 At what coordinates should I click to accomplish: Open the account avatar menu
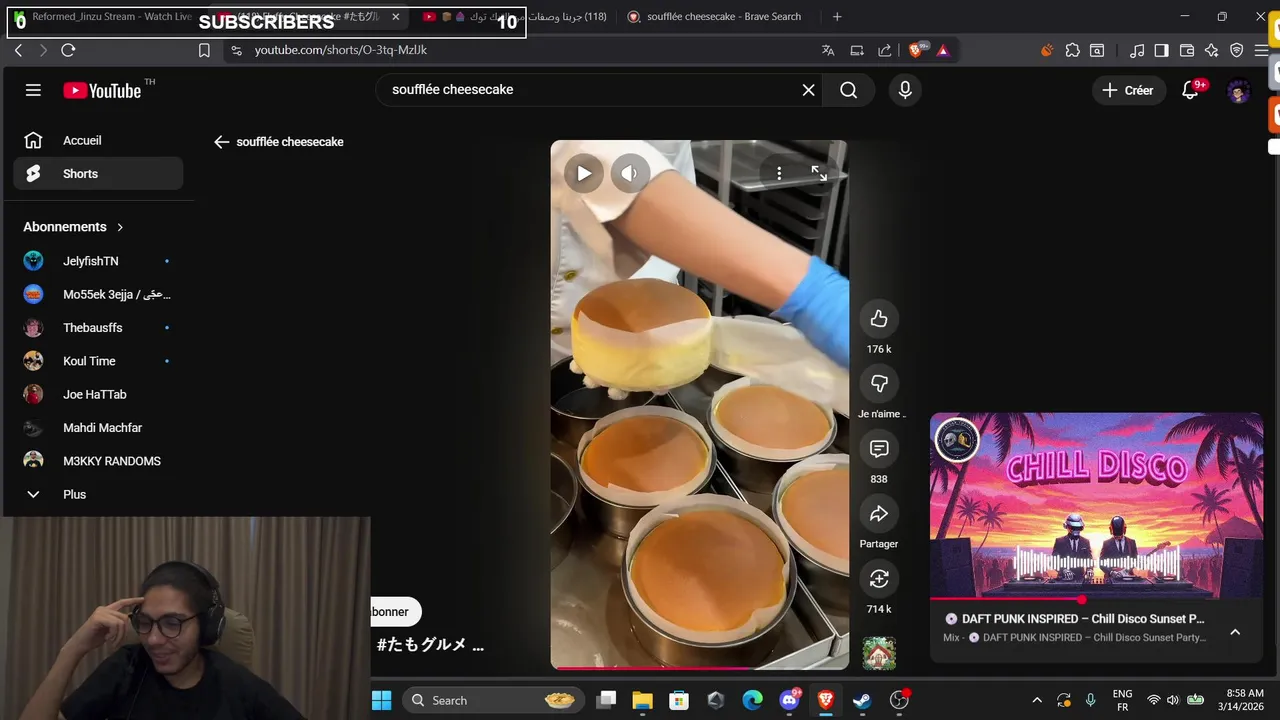1238,91
